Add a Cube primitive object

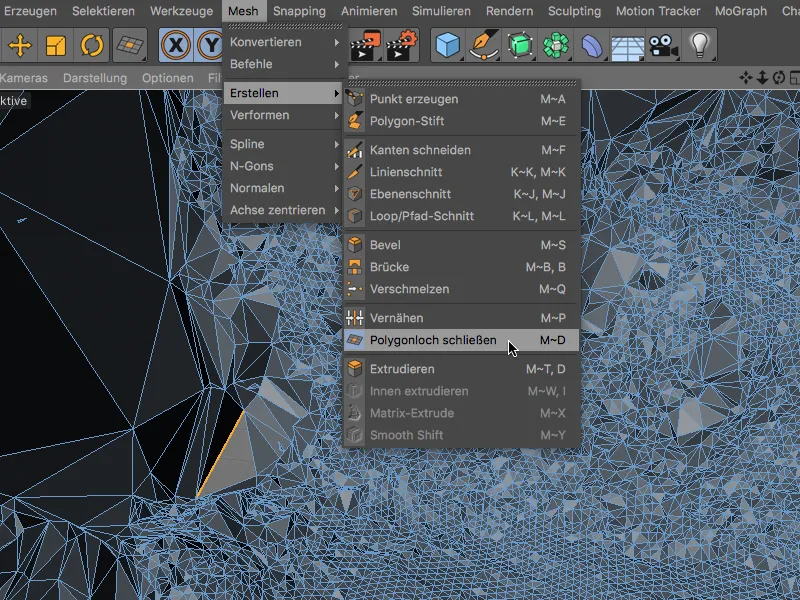click(x=448, y=45)
